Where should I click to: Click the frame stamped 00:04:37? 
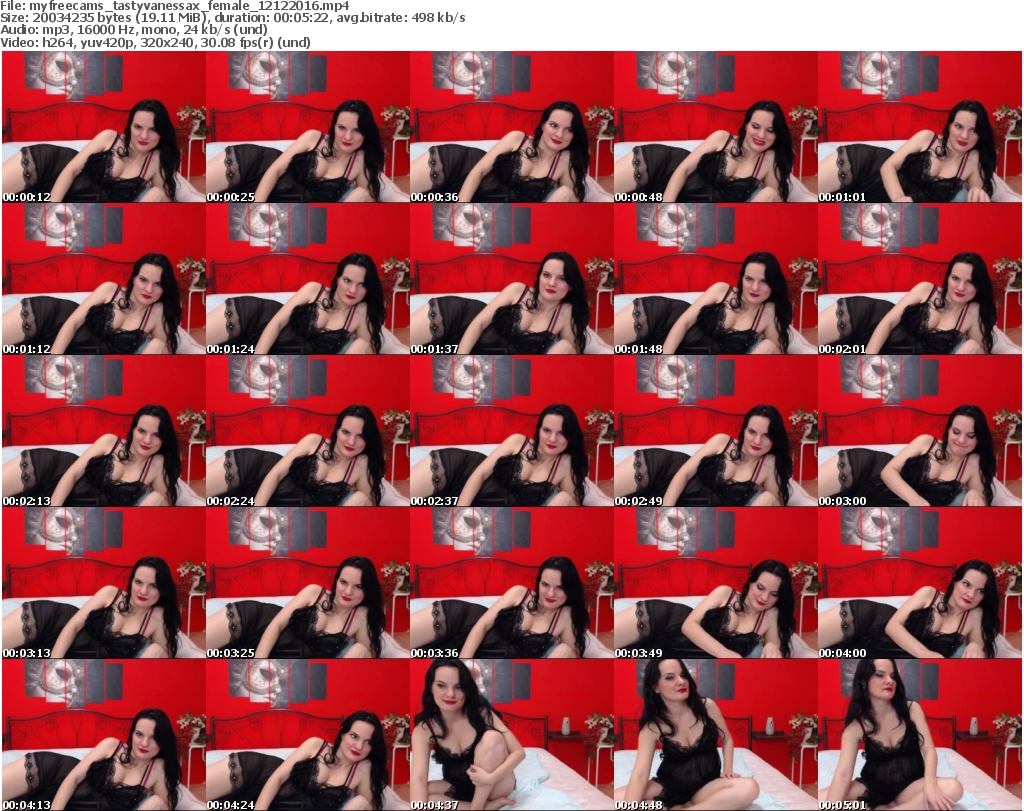(511, 735)
